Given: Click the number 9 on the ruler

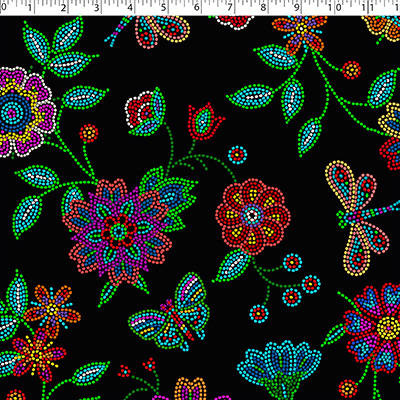Looking at the screenshot, I should click(x=296, y=8).
